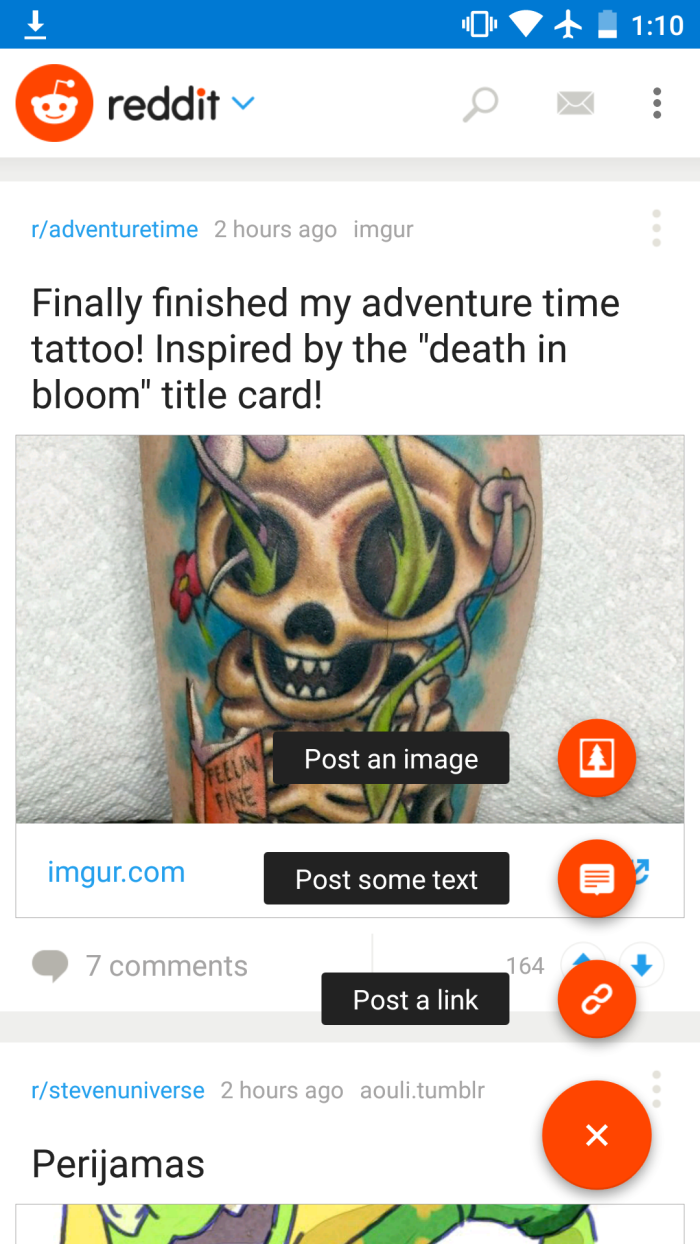The width and height of the screenshot is (700, 1244).
Task: Tap the orange Post a link chain button
Action: tap(596, 999)
